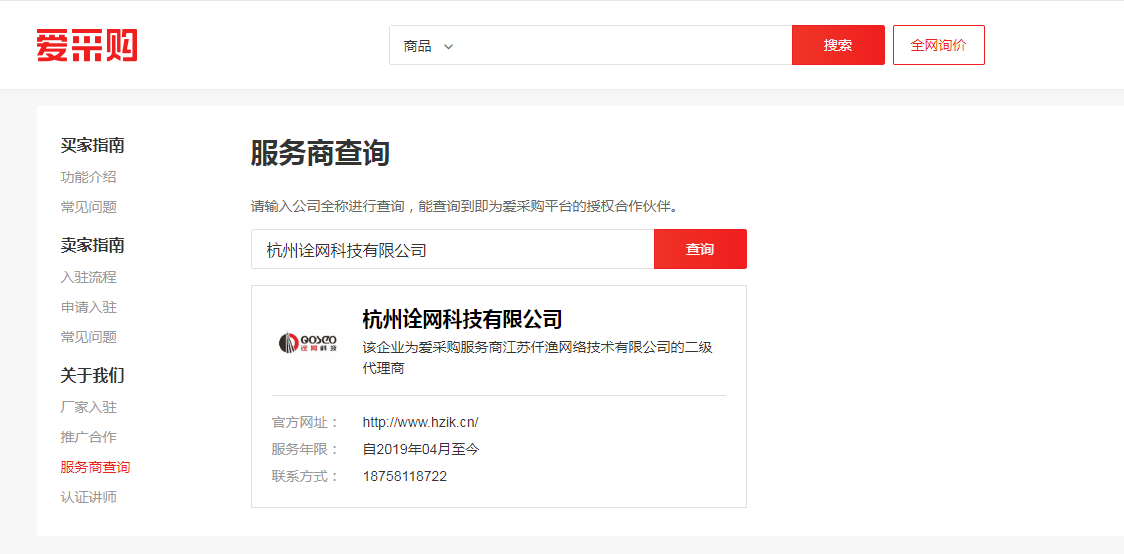
Task: Open the http://www.hzik.cn/ website link
Action: pyautogui.click(x=420, y=422)
